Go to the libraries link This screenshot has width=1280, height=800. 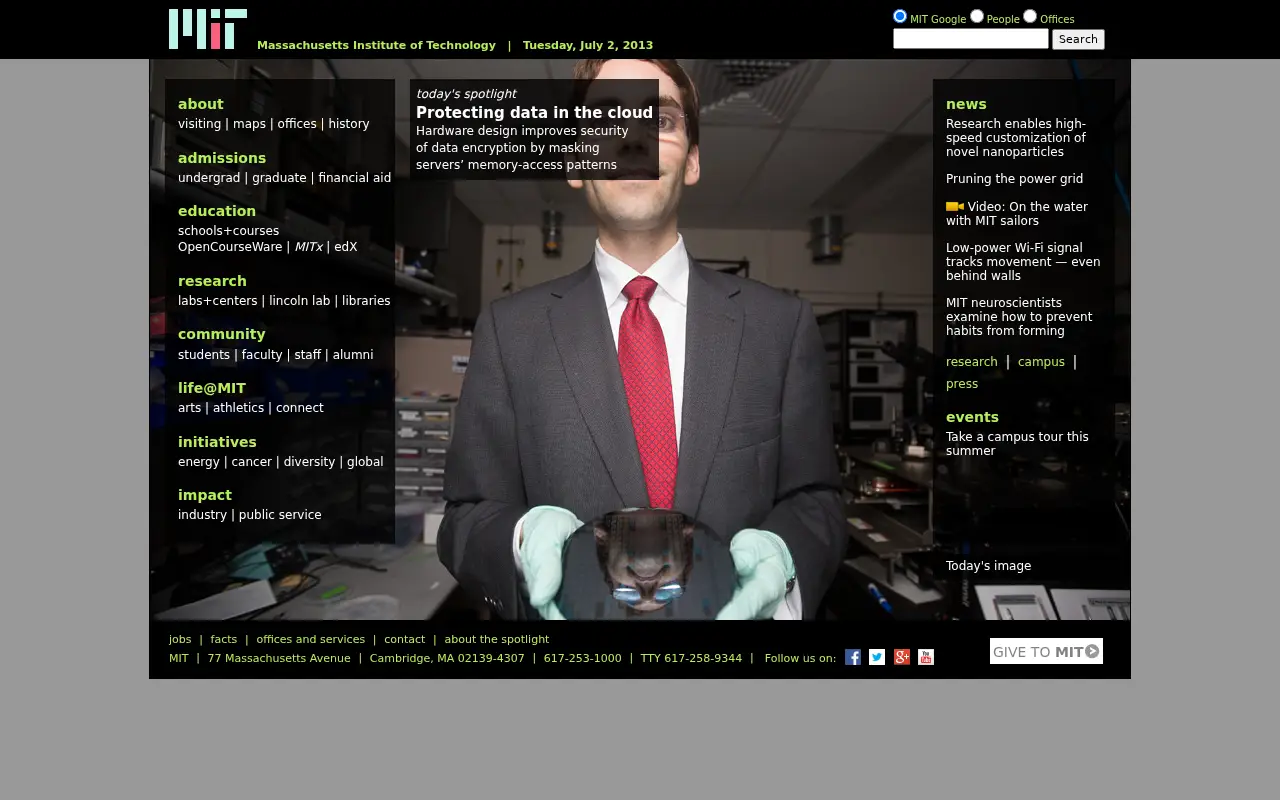pyautogui.click(x=366, y=301)
